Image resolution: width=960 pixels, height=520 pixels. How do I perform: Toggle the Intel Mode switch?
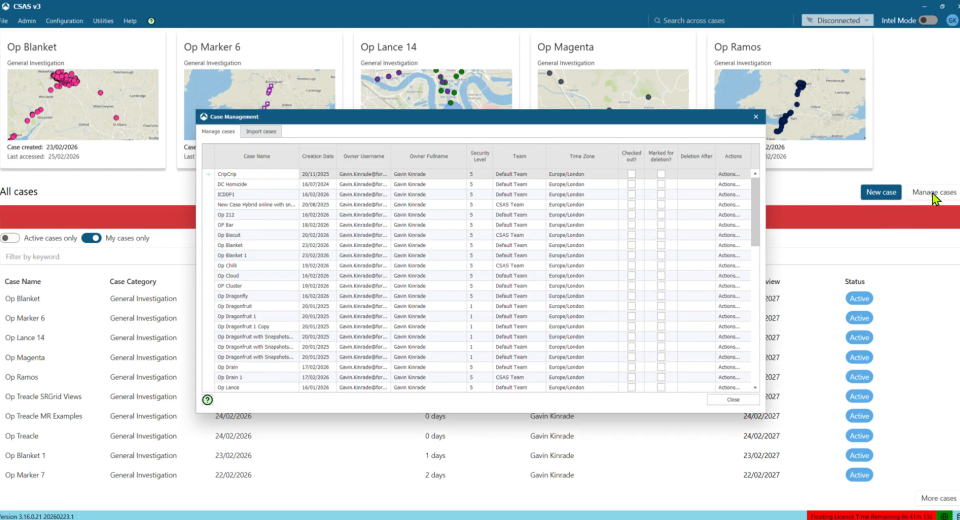[x=928, y=21]
